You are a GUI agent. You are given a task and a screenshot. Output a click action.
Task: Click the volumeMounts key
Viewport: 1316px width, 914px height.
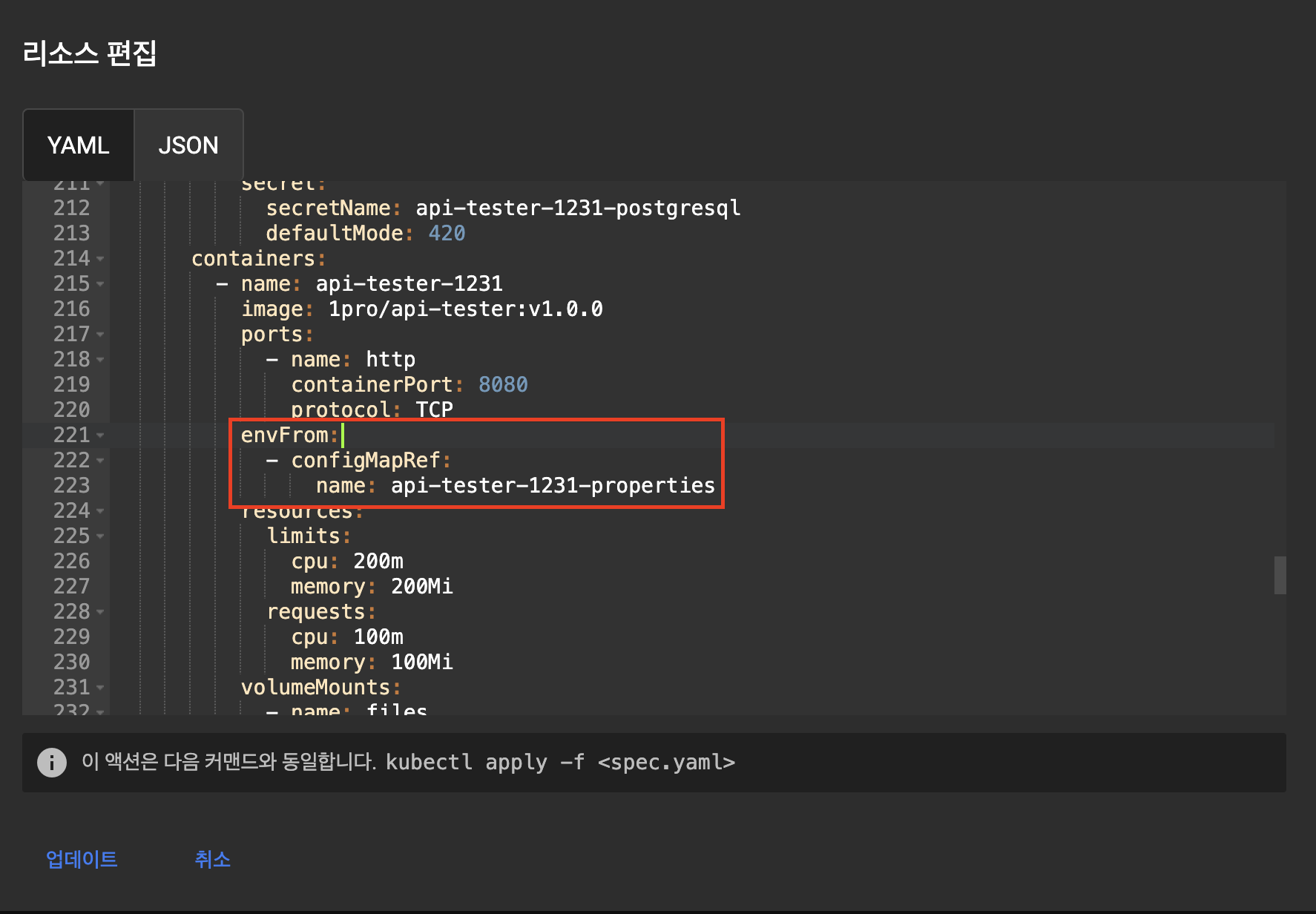[x=315, y=688]
